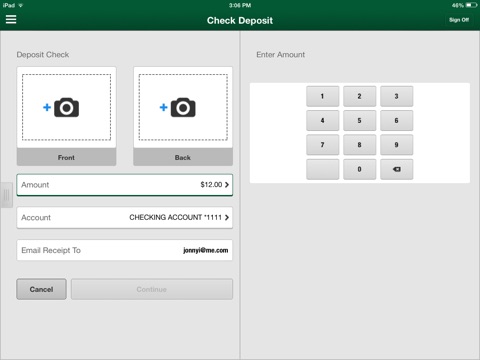Tap keypad digit 9
This screenshot has height=360, width=480.
tap(396, 145)
